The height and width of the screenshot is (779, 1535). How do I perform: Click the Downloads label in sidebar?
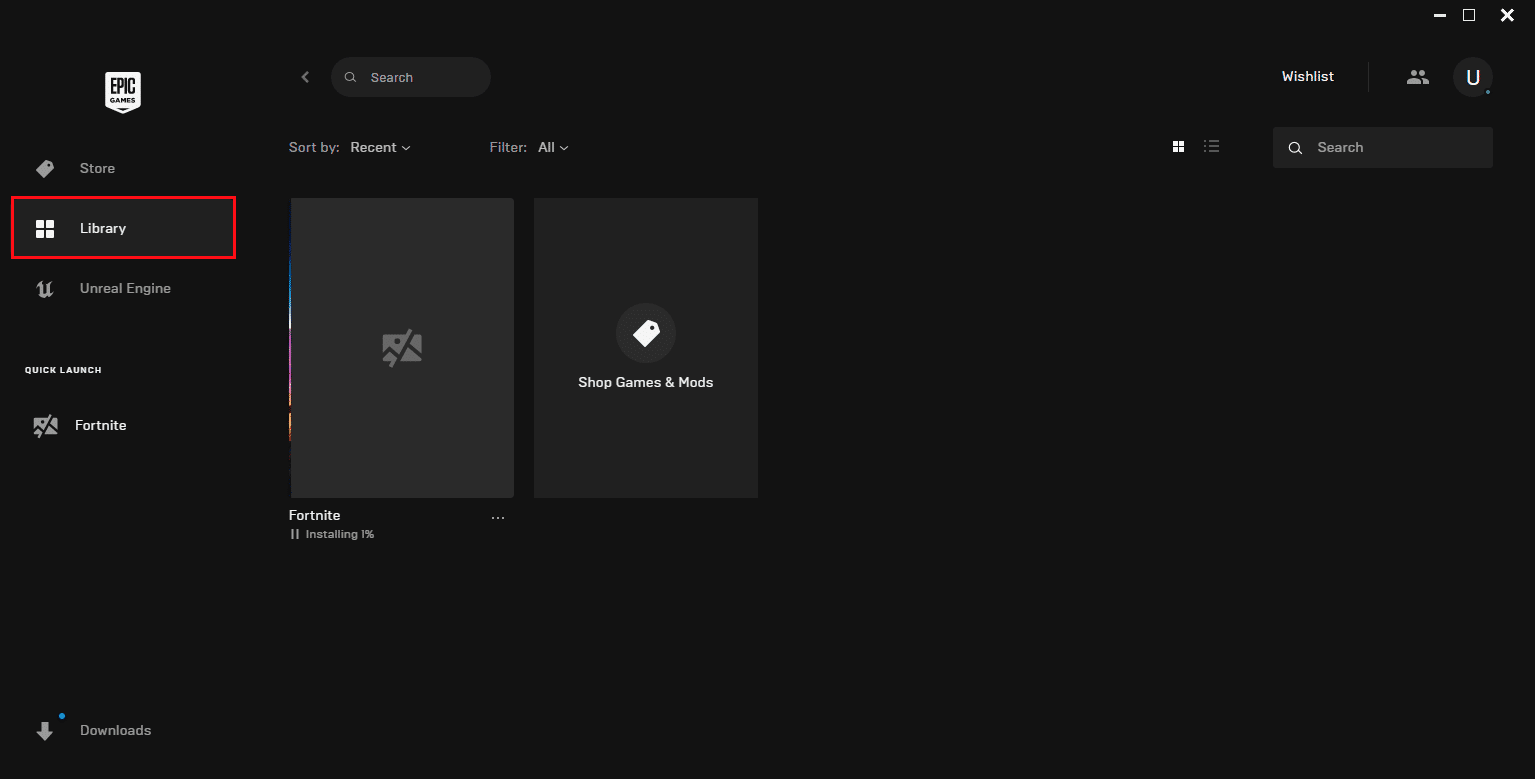pyautogui.click(x=115, y=730)
